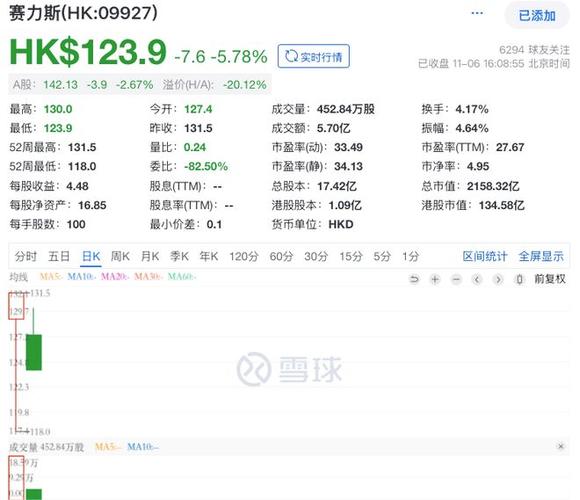
Task: Select the 五日 chart tab
Action: tap(59, 256)
